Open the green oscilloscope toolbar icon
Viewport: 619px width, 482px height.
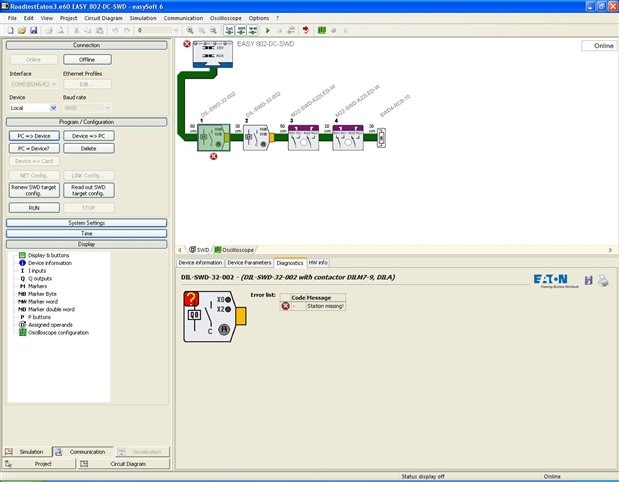tap(322, 30)
